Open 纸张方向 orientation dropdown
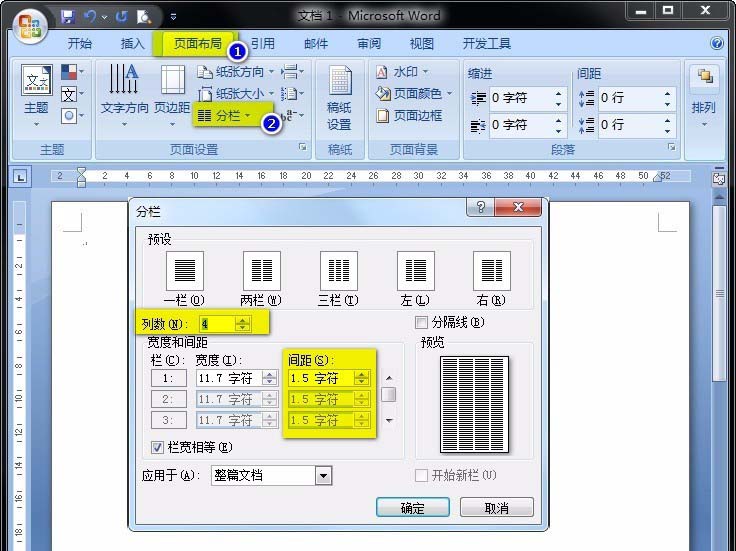 pos(236,72)
